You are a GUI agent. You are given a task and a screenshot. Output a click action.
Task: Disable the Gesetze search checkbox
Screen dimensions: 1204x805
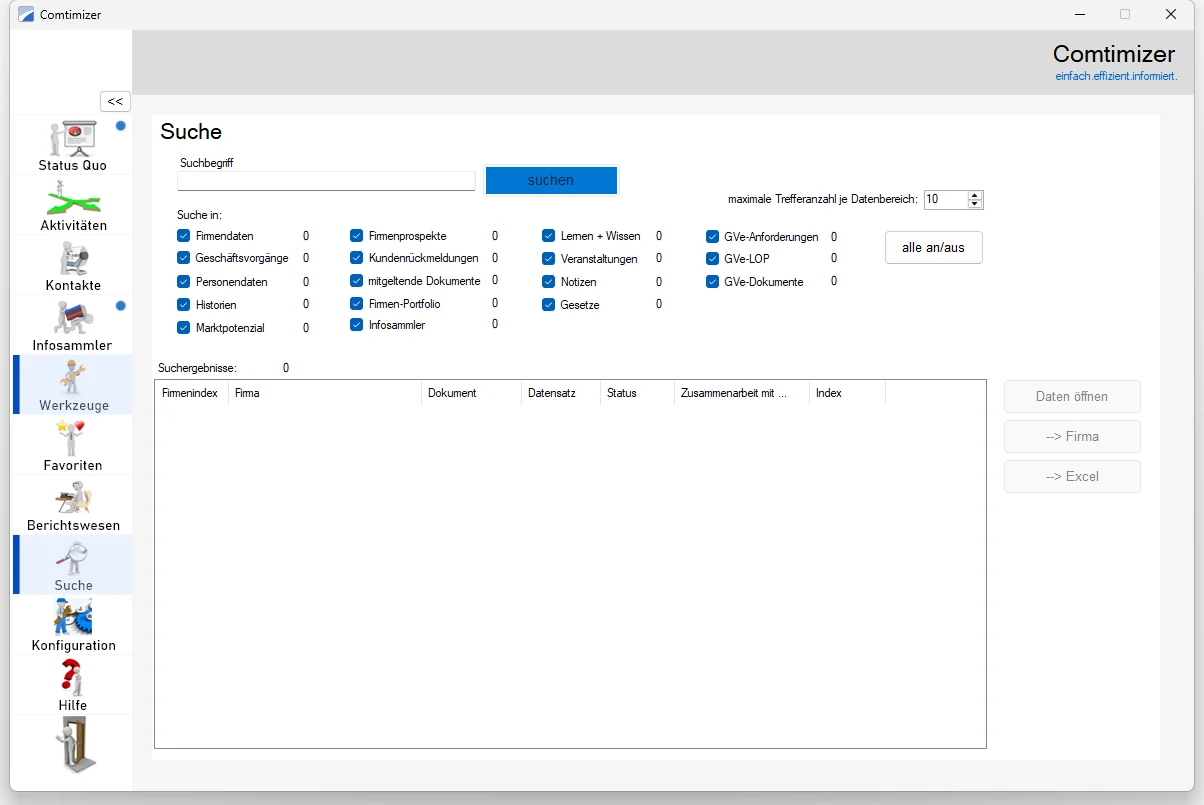pos(549,305)
